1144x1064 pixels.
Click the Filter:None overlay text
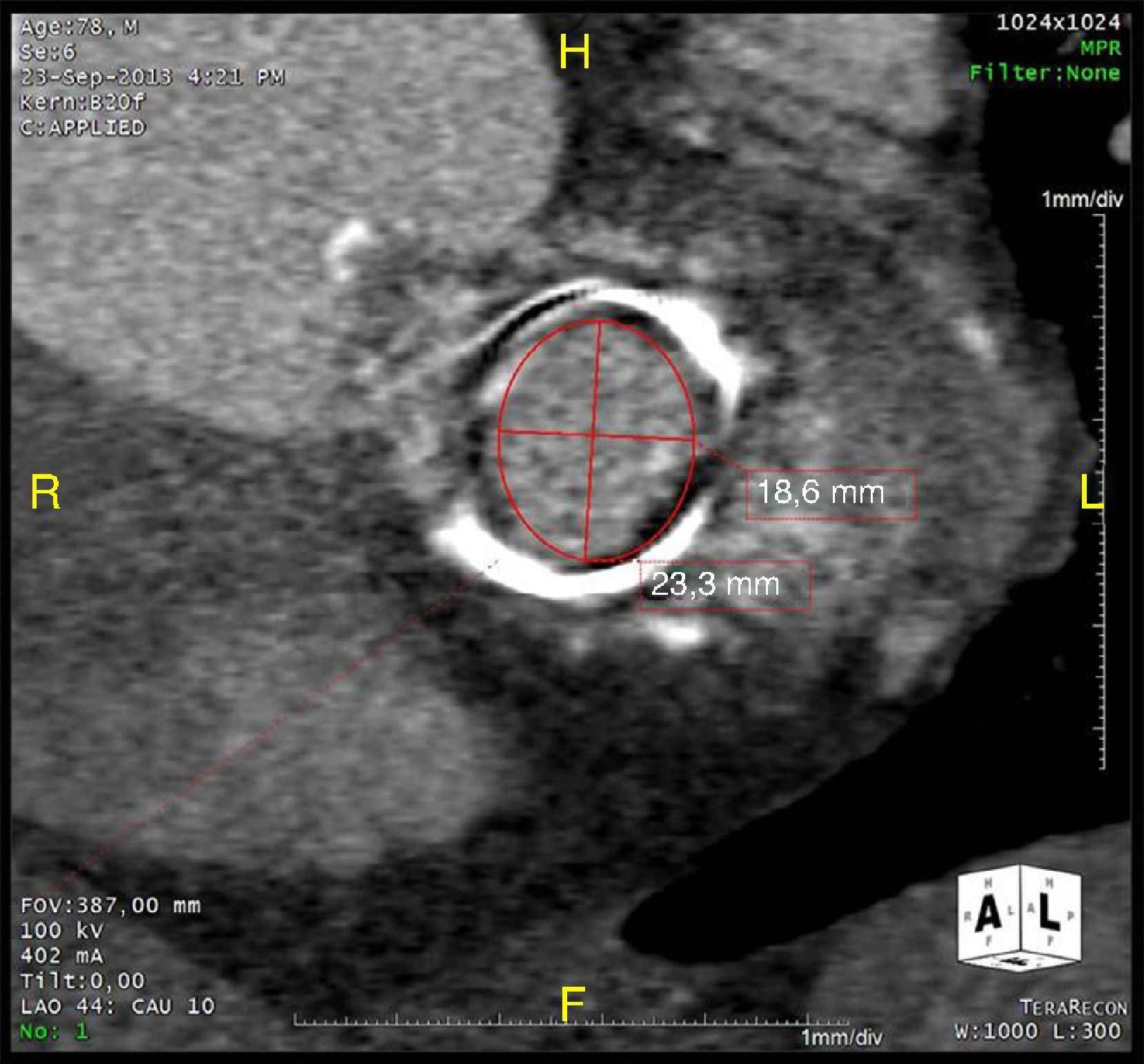pos(1044,73)
